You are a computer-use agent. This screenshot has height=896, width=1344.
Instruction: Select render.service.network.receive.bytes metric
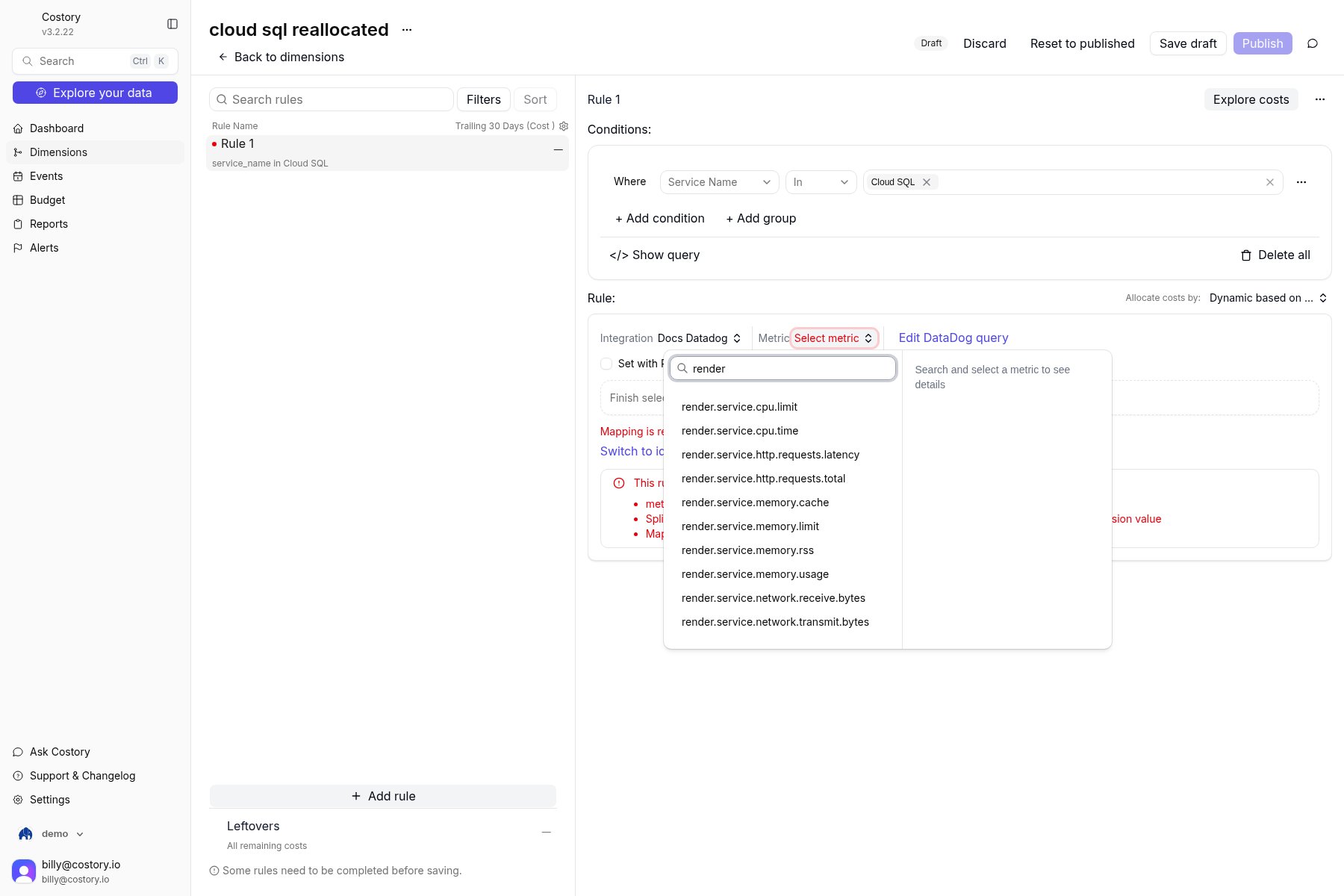point(783,598)
